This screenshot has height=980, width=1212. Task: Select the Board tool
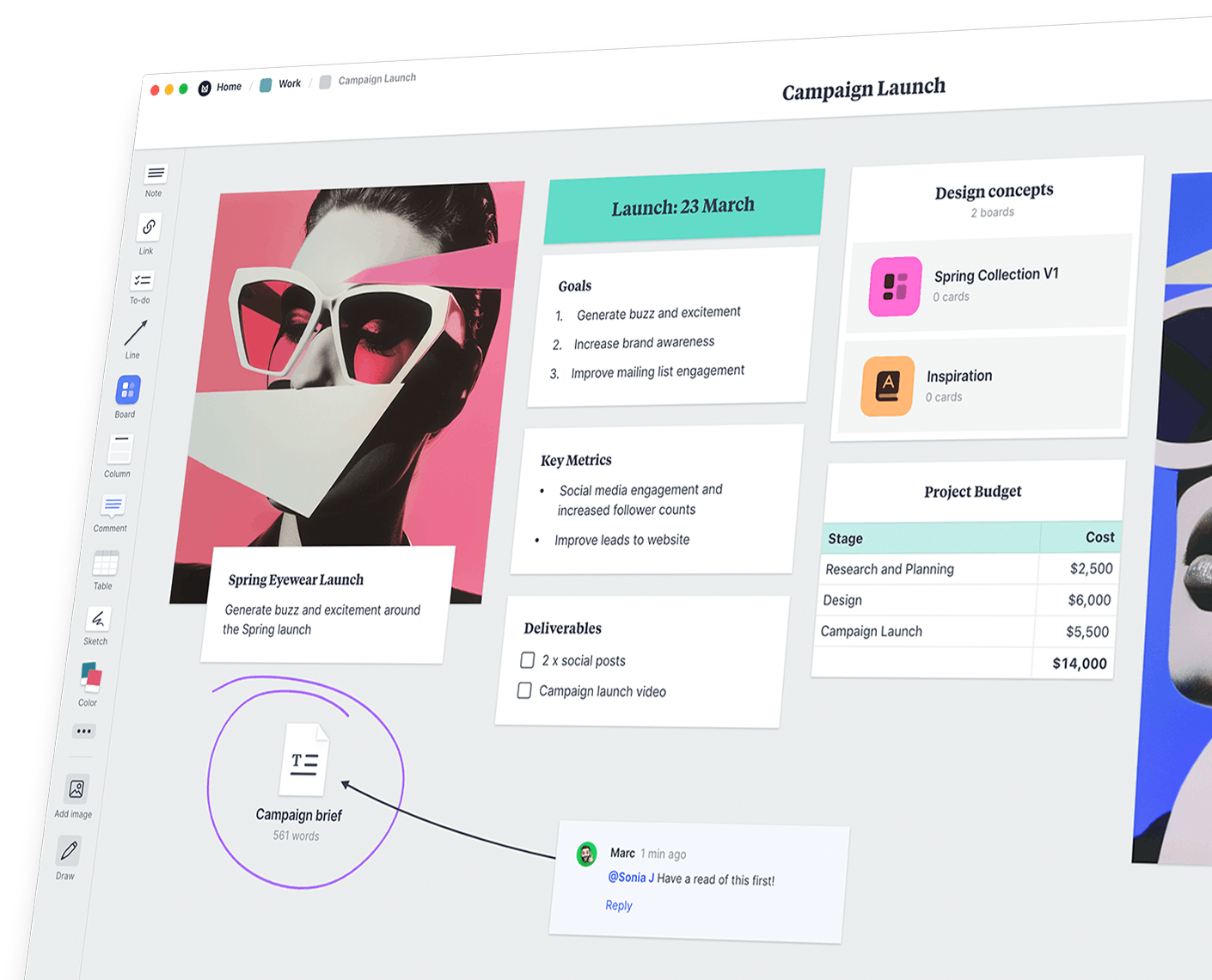[x=127, y=390]
